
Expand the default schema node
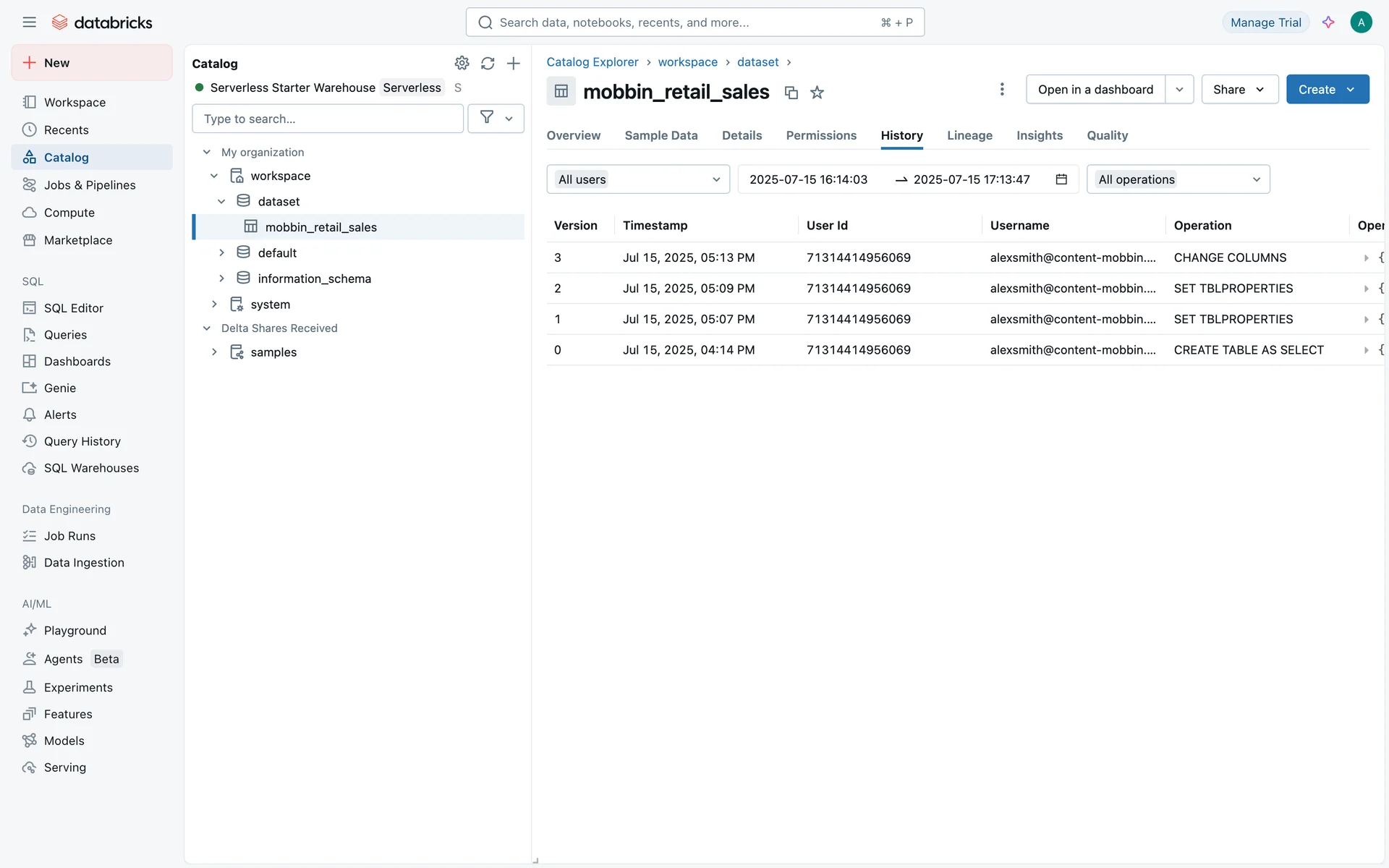pos(222,253)
